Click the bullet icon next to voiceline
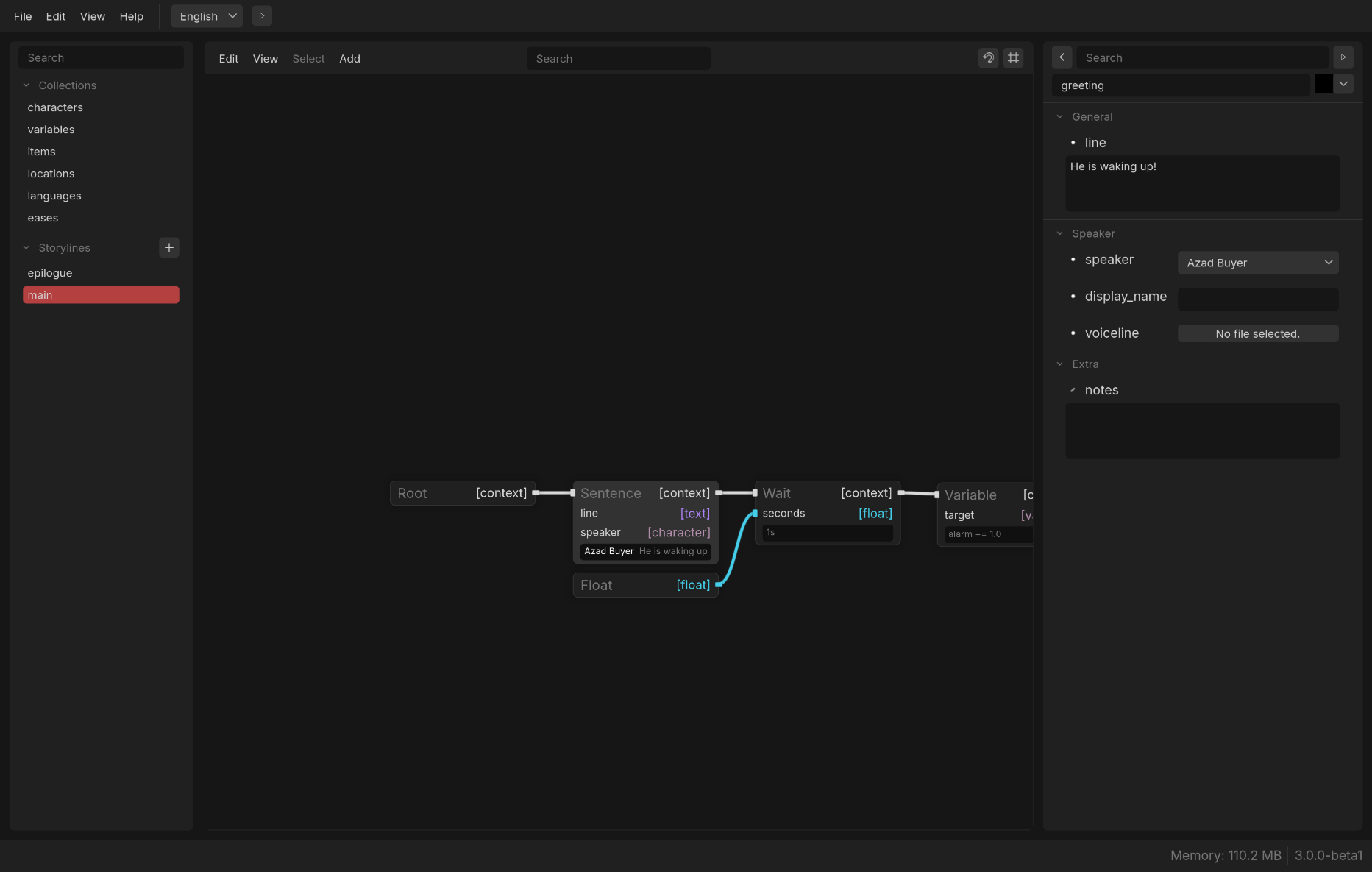 click(1073, 333)
